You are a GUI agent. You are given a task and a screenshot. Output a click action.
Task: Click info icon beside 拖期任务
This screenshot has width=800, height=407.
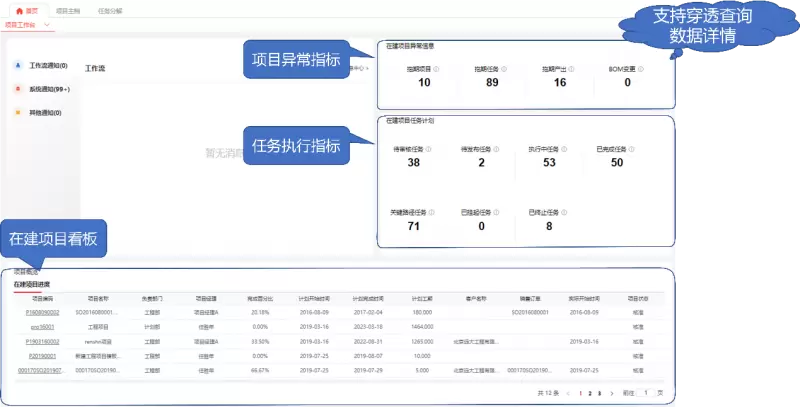[503, 70]
